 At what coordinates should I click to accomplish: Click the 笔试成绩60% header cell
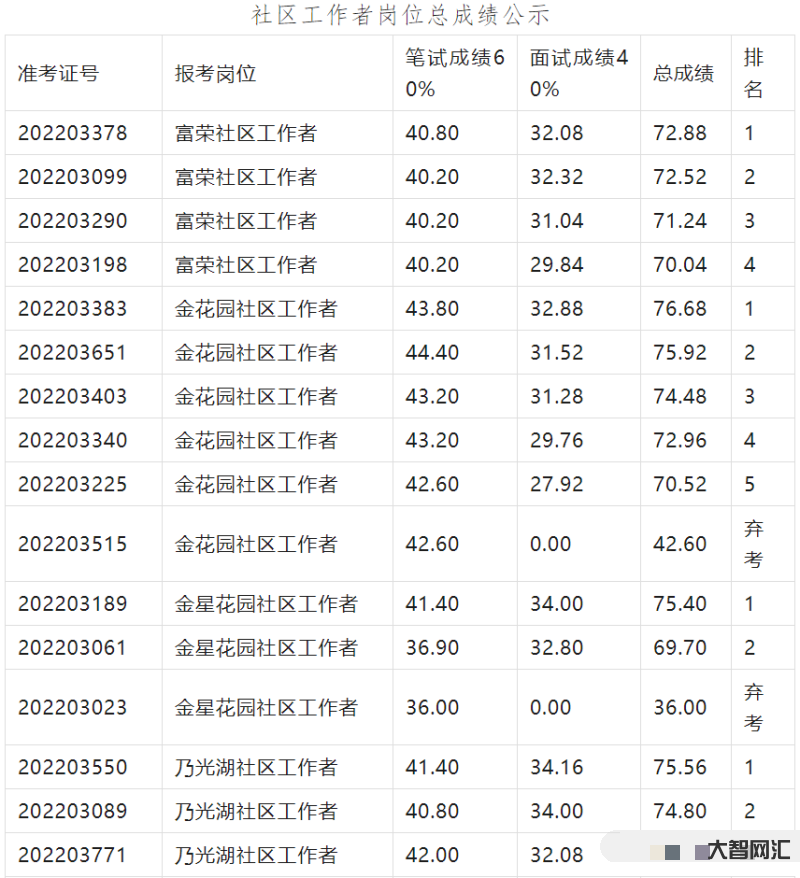[455, 73]
